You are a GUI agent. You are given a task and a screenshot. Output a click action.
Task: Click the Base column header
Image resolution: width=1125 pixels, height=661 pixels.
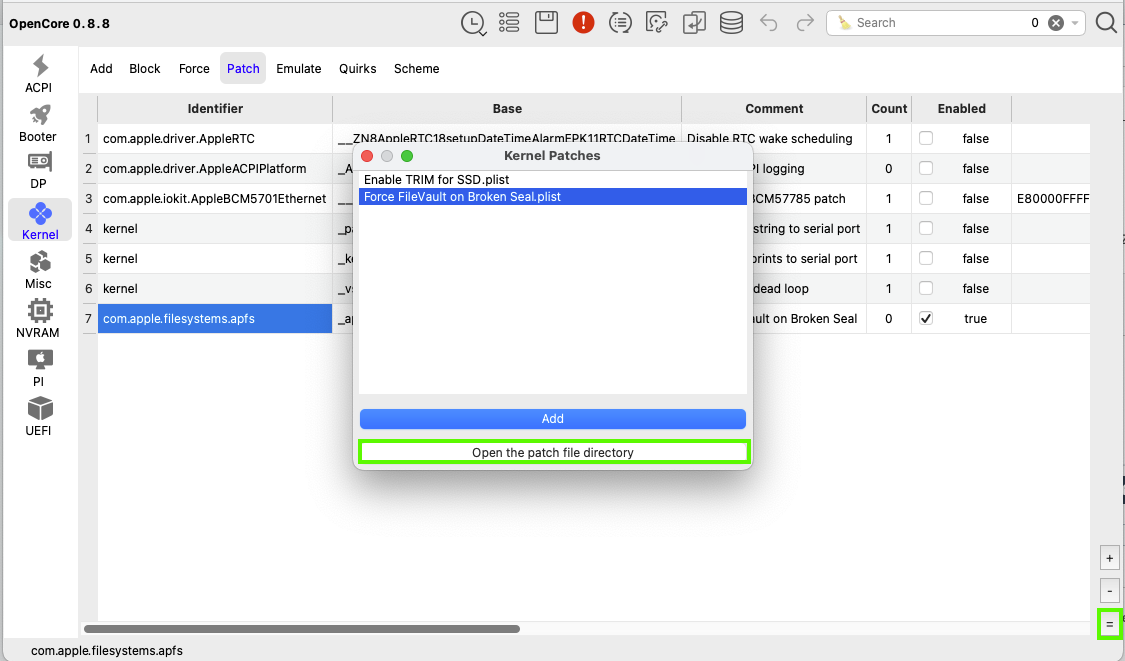pos(507,108)
